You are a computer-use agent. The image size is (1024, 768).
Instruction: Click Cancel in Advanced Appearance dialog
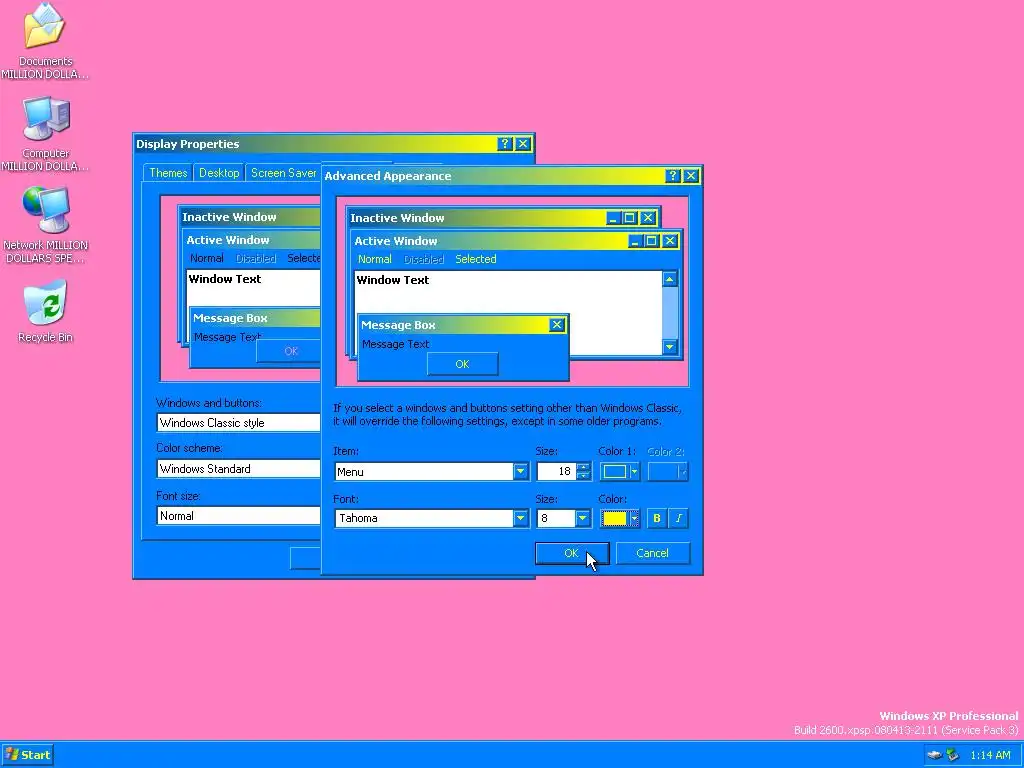(x=652, y=553)
